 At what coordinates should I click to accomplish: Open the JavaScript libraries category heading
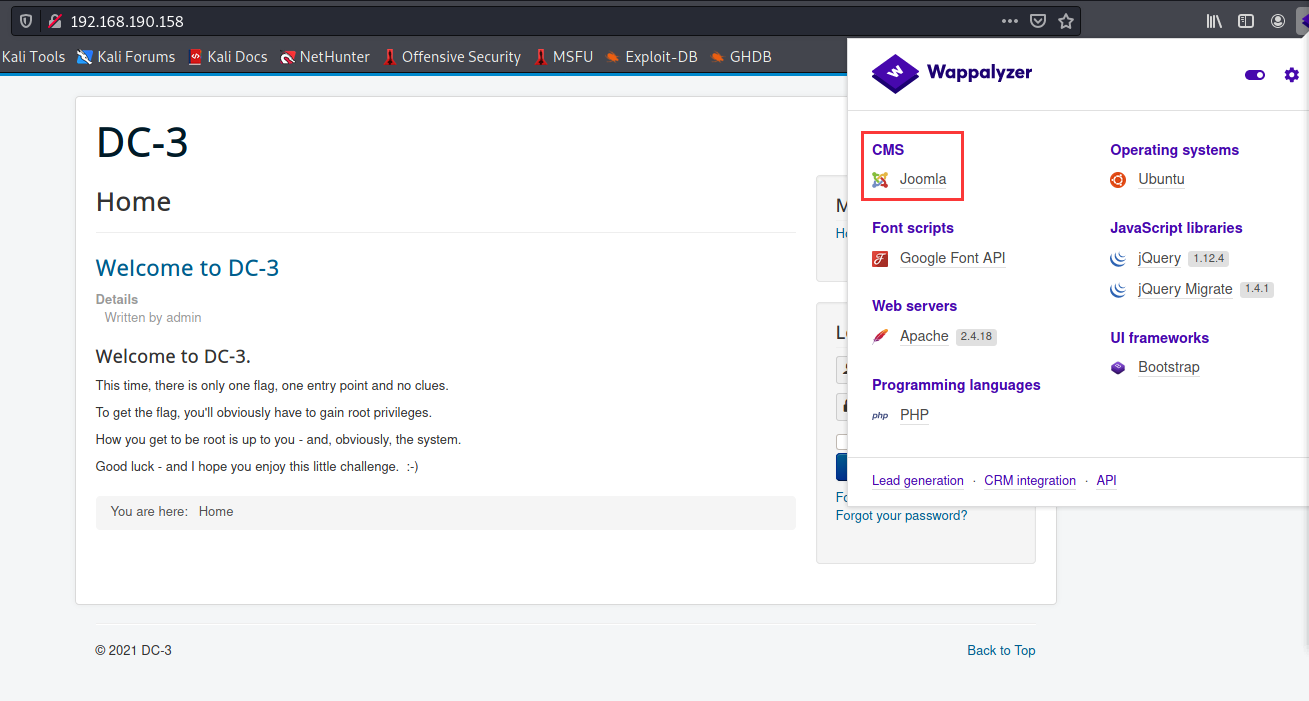[1176, 228]
